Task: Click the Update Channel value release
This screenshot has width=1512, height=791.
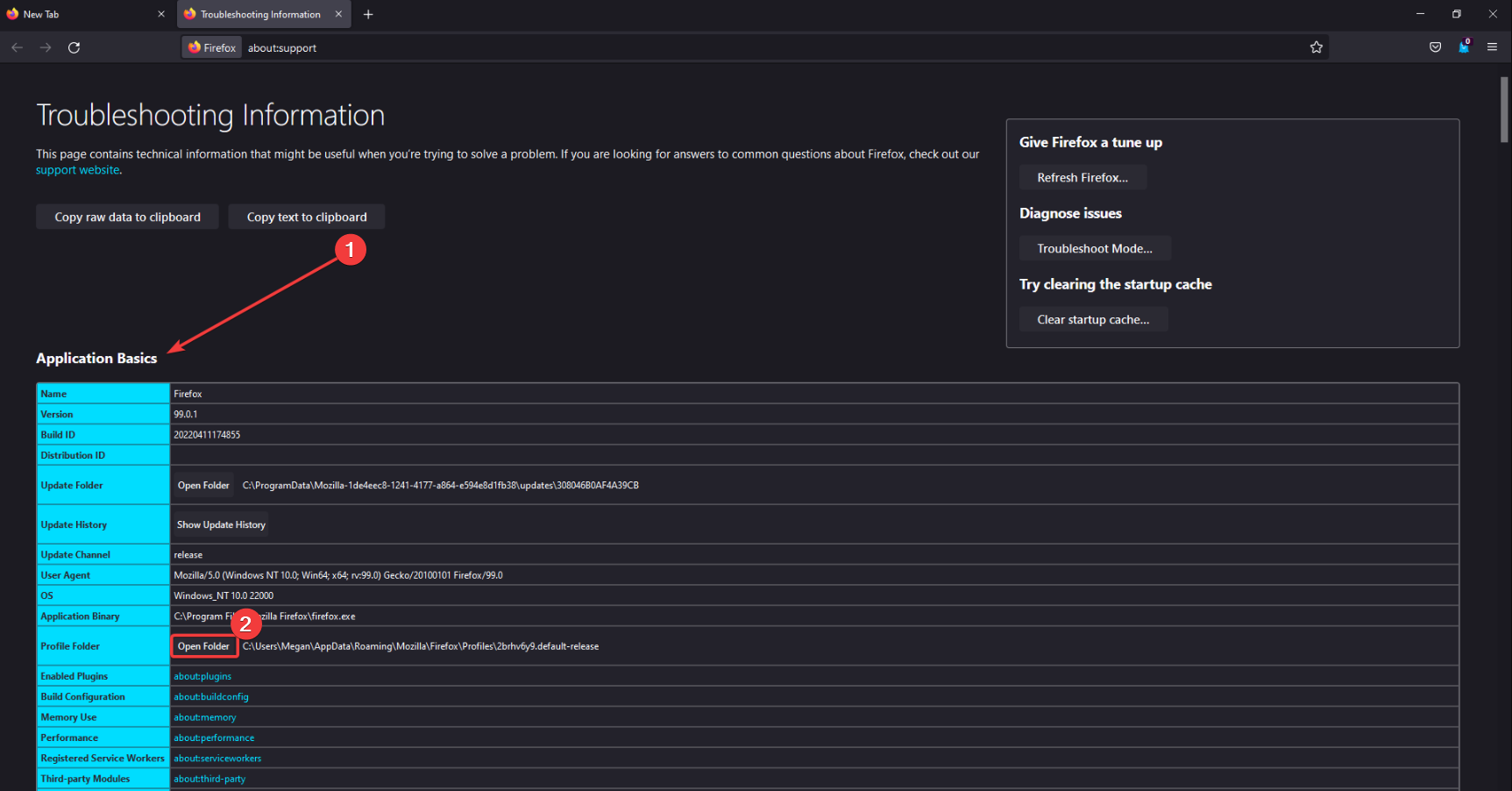Action: (x=188, y=555)
